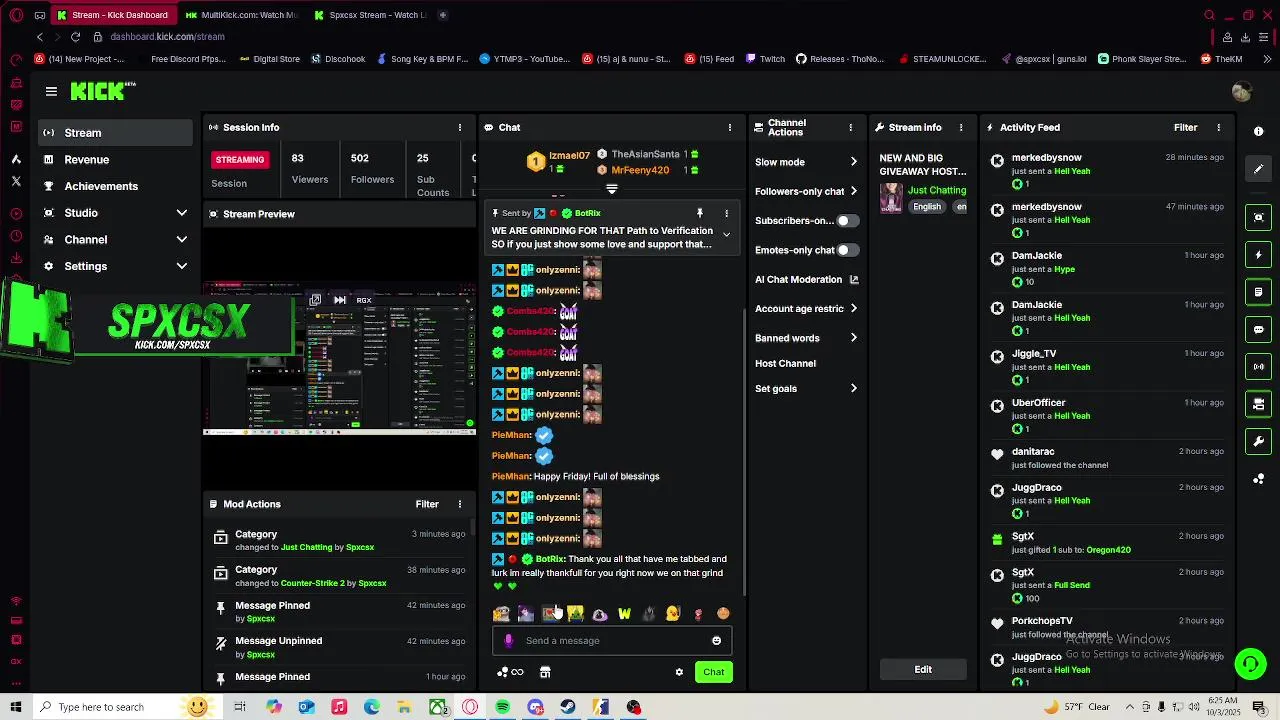The image size is (1280, 720).
Task: Select Stream in left sidebar
Action: (116, 133)
